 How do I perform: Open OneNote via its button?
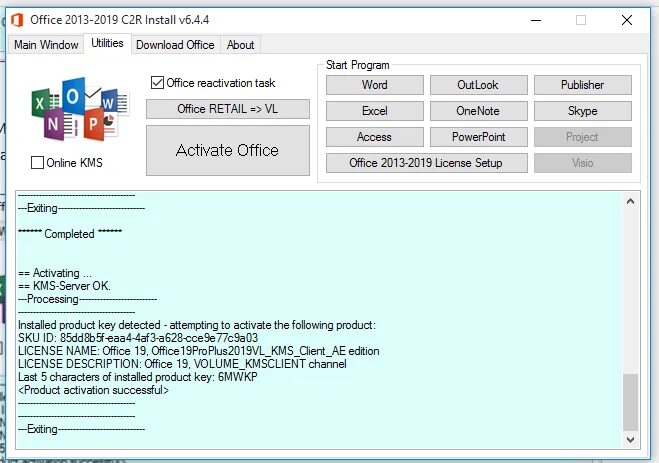tap(478, 111)
